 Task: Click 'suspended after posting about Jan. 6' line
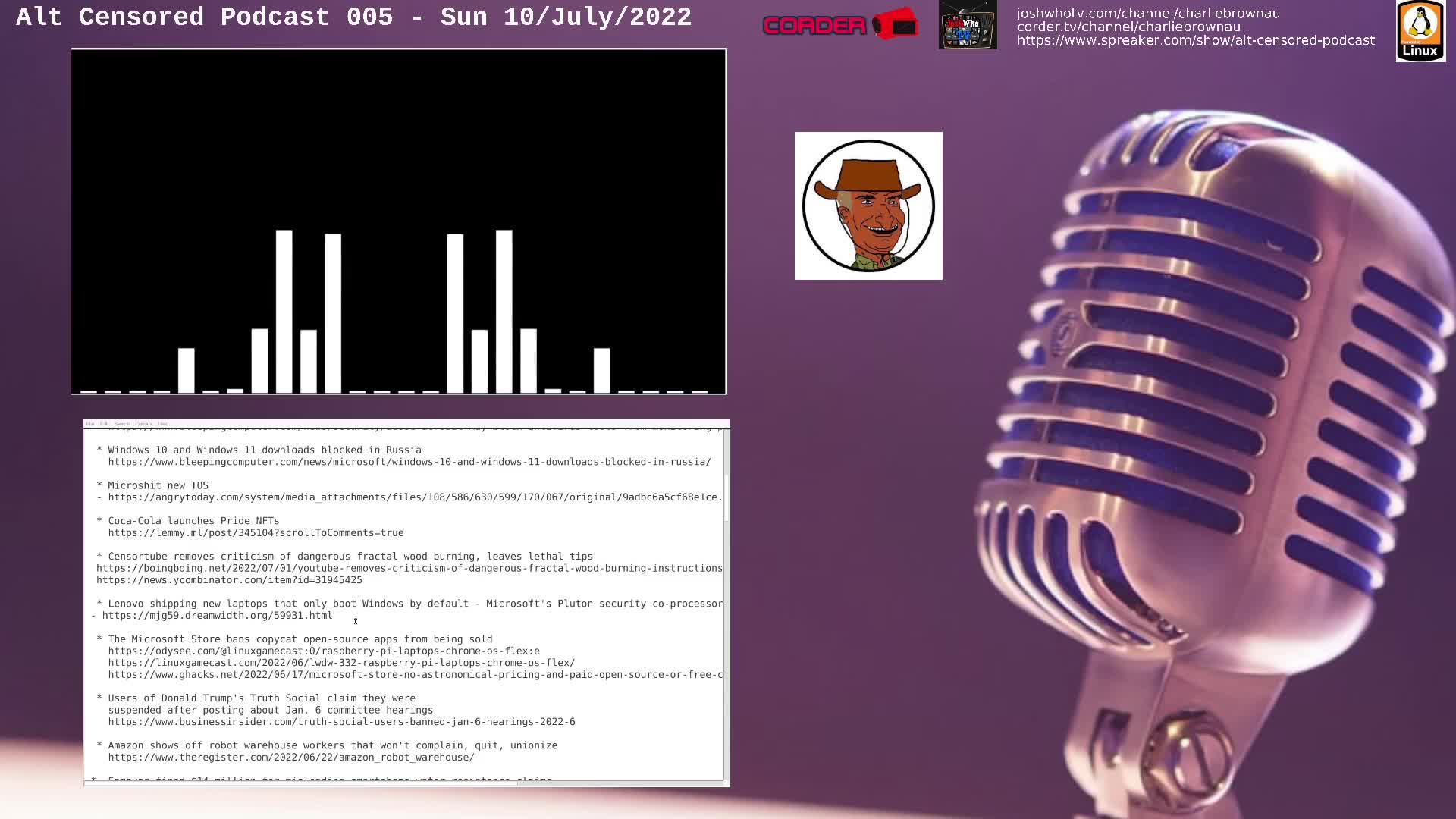[x=271, y=711]
